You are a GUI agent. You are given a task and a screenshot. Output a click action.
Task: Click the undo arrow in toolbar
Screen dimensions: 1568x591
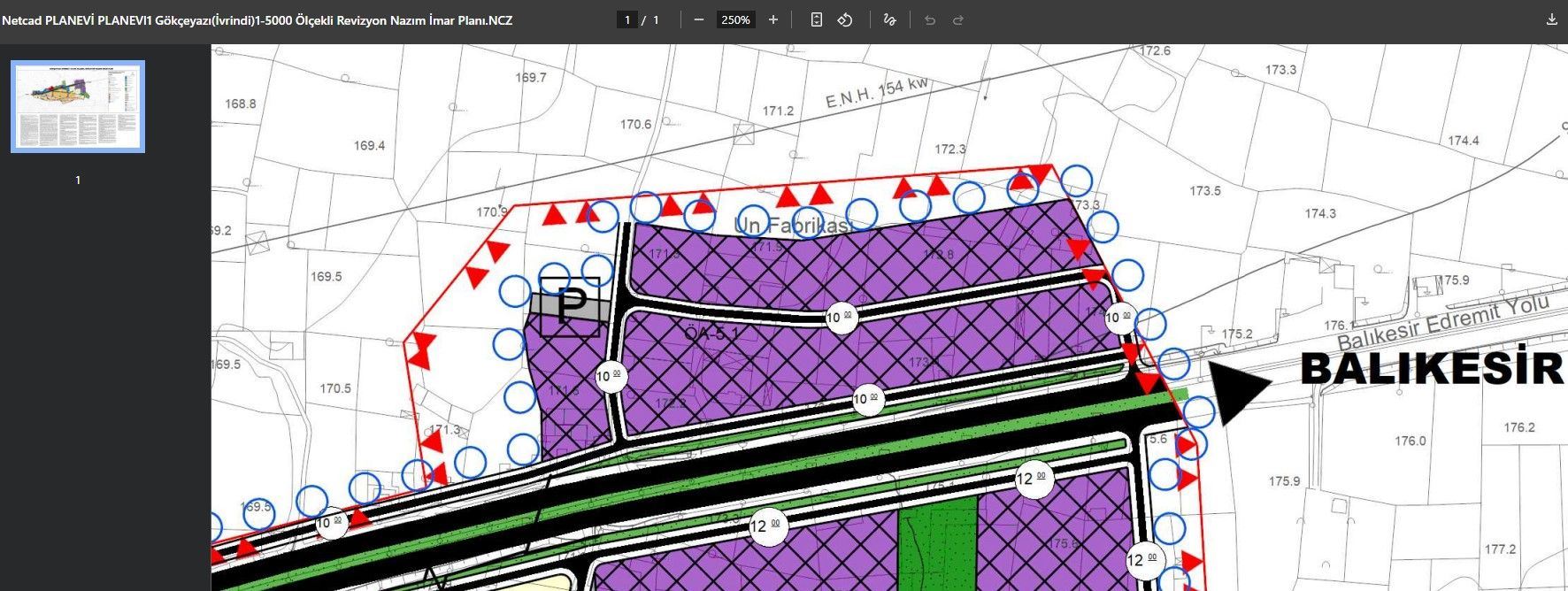tap(930, 19)
